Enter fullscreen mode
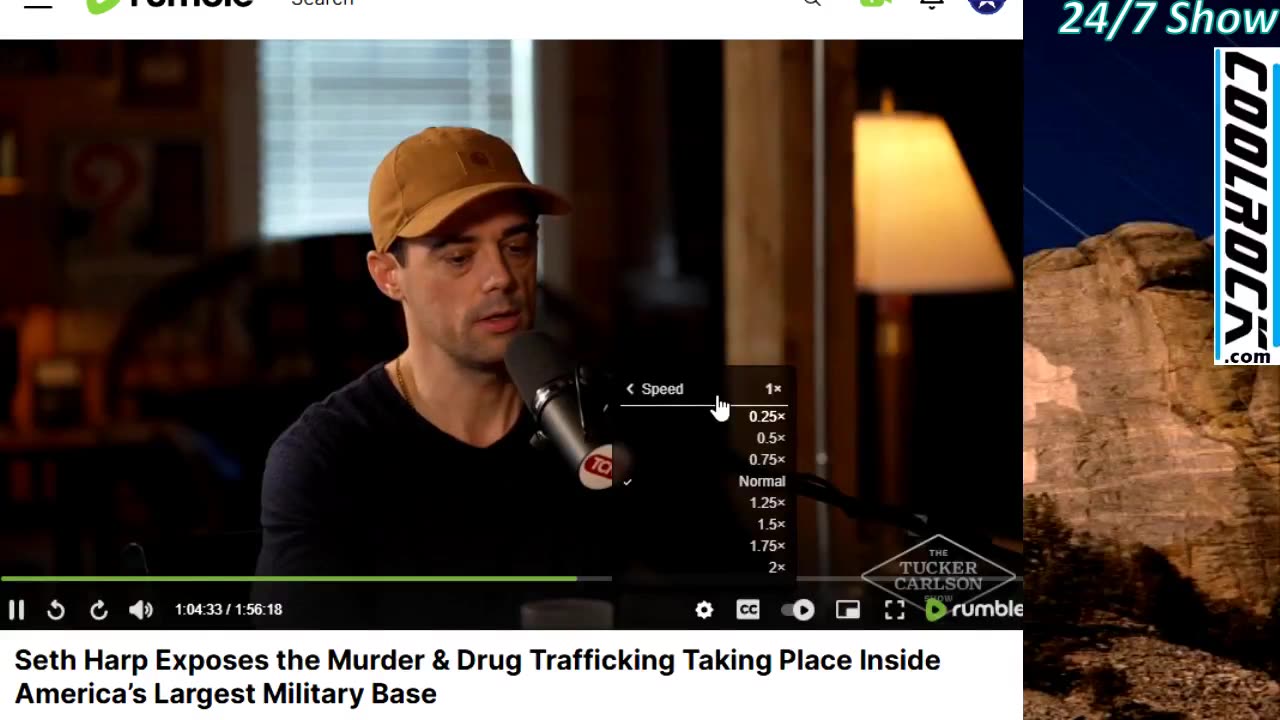The height and width of the screenshot is (720, 1280). tap(894, 610)
